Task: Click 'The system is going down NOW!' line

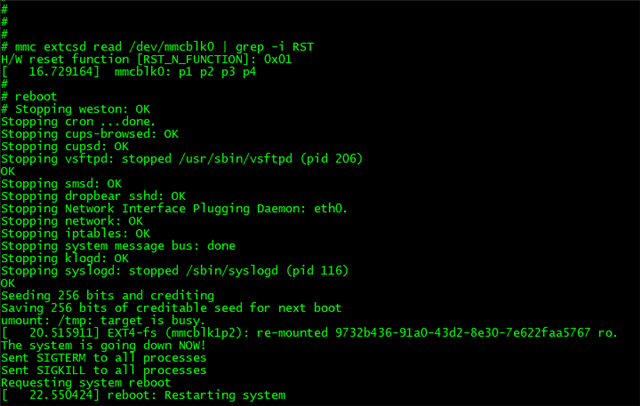Action: coord(104,346)
